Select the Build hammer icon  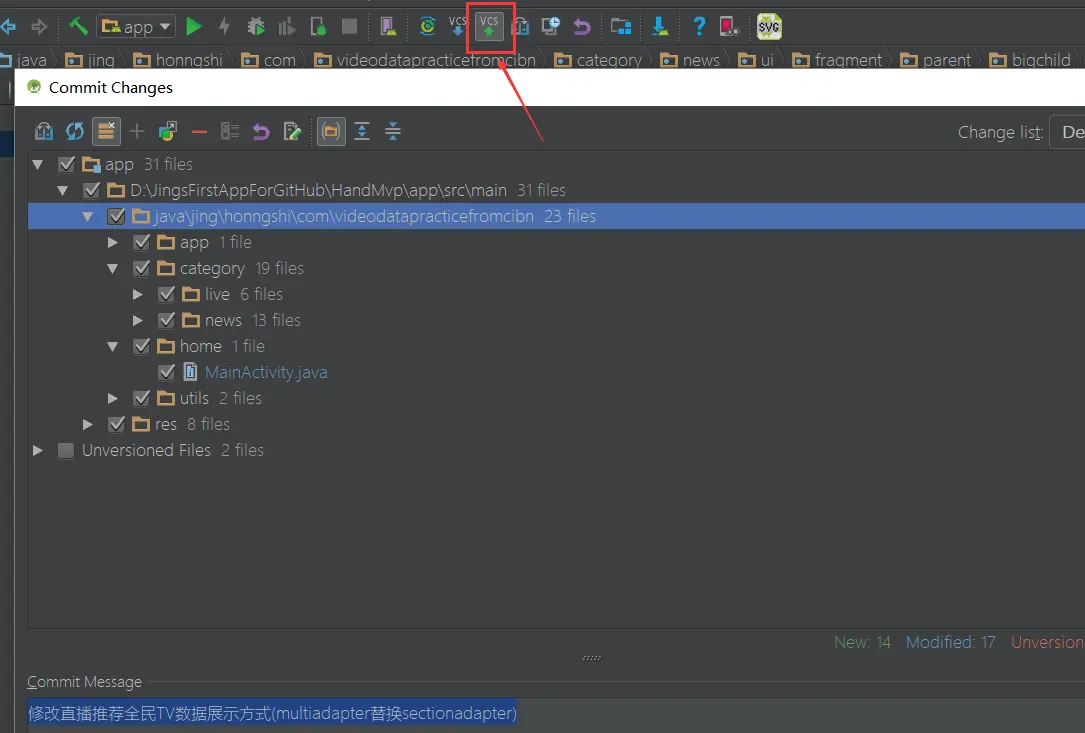click(77, 26)
